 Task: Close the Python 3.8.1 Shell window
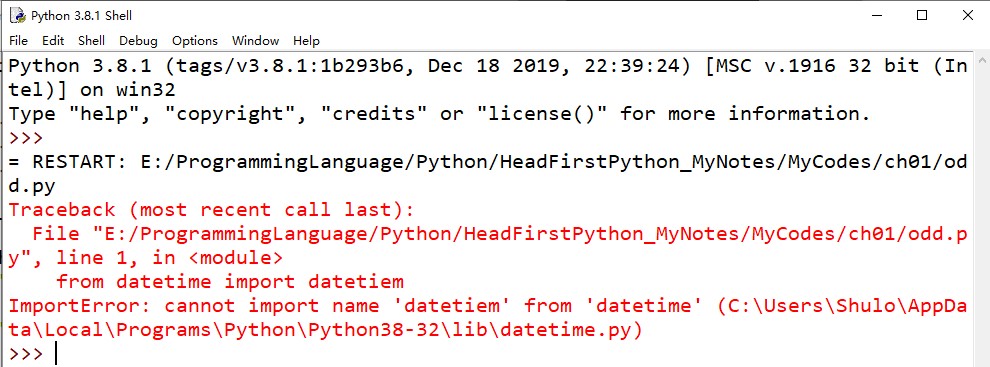pyautogui.click(x=967, y=15)
